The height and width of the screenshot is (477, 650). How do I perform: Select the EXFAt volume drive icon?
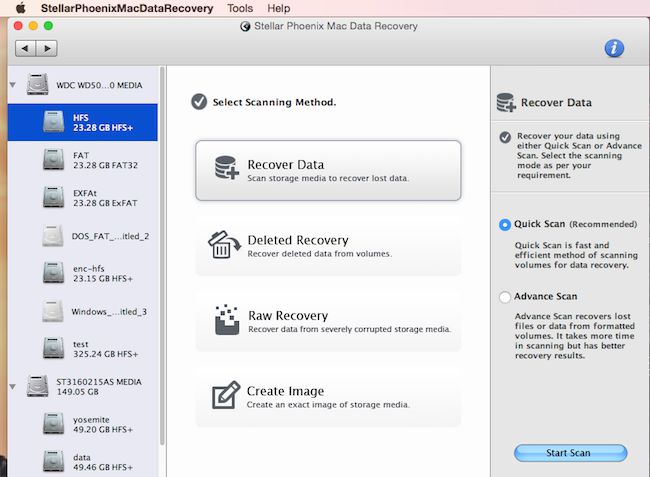(x=53, y=197)
